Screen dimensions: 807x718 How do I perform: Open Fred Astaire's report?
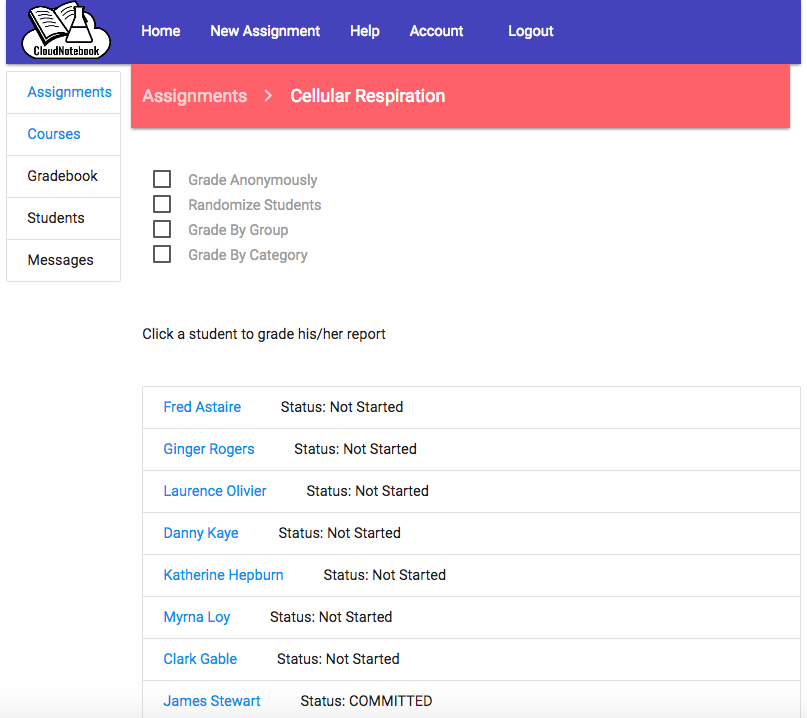[x=202, y=407]
